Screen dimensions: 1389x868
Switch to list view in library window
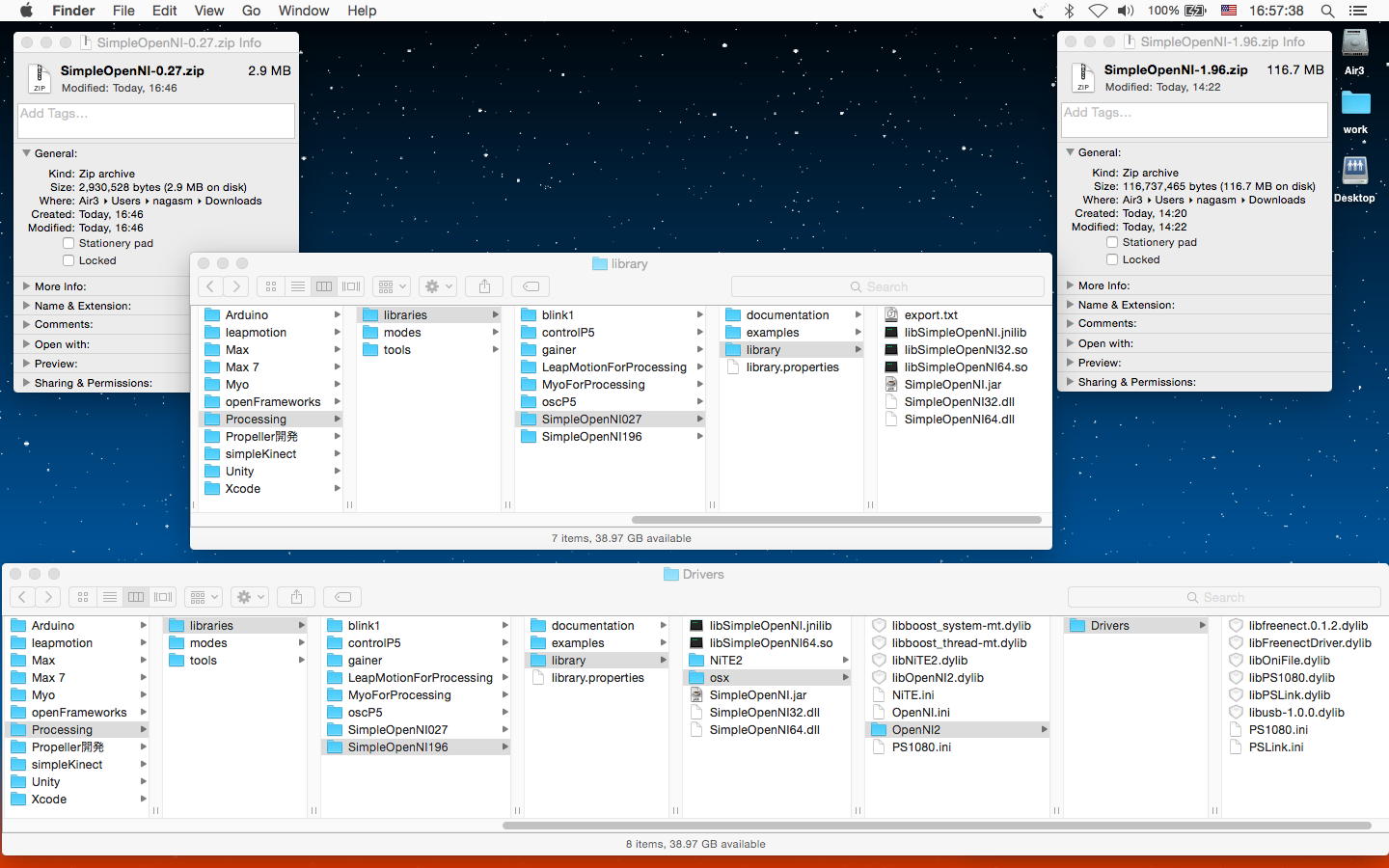(x=298, y=286)
